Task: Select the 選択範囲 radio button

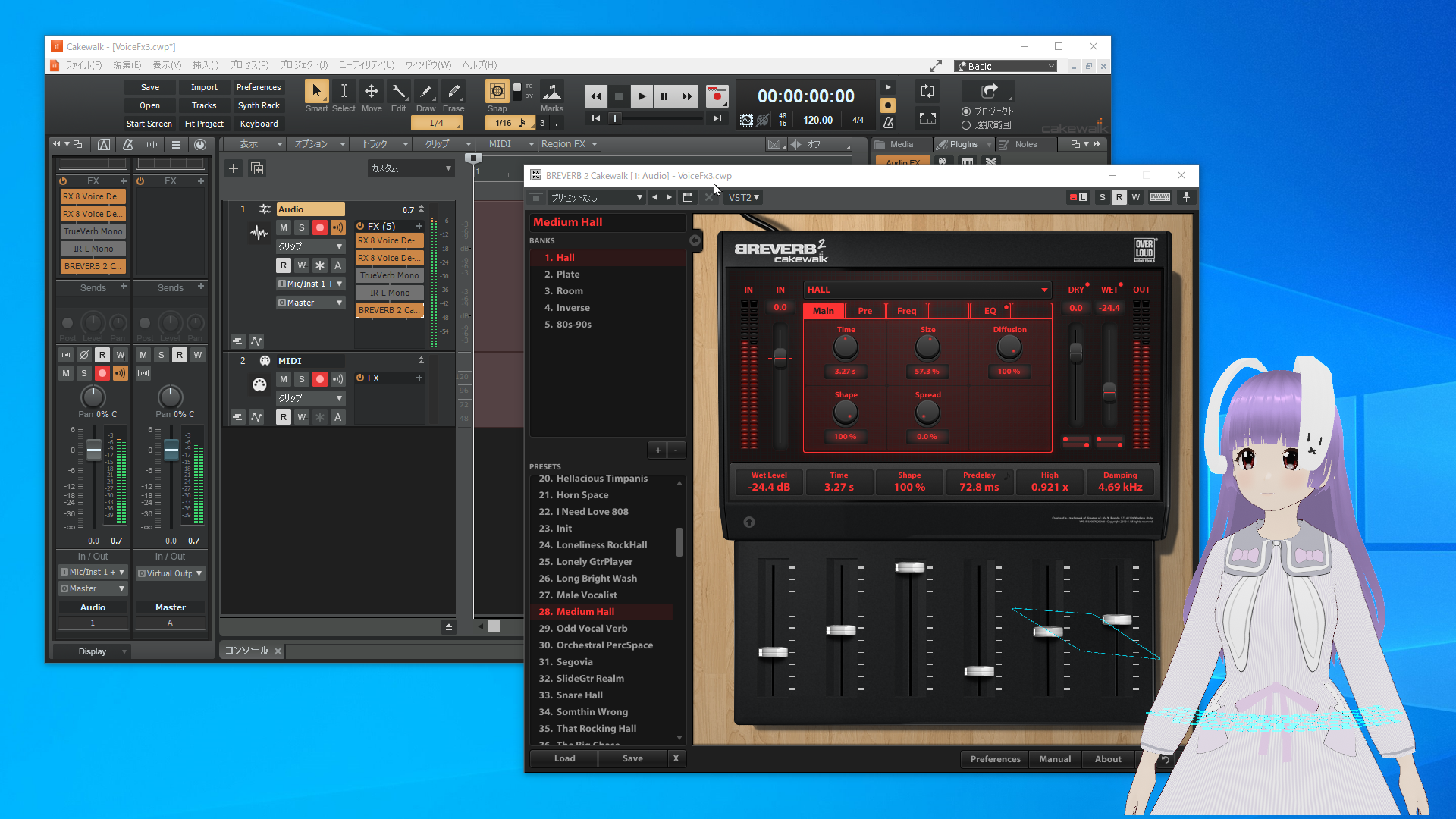Action: [x=966, y=125]
